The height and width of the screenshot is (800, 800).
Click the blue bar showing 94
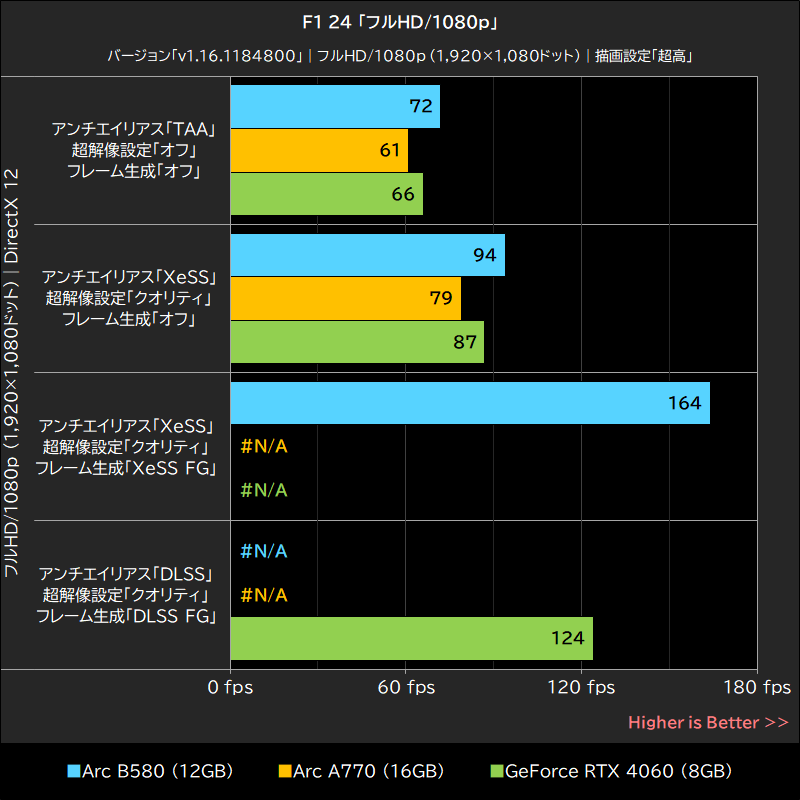(x=368, y=255)
